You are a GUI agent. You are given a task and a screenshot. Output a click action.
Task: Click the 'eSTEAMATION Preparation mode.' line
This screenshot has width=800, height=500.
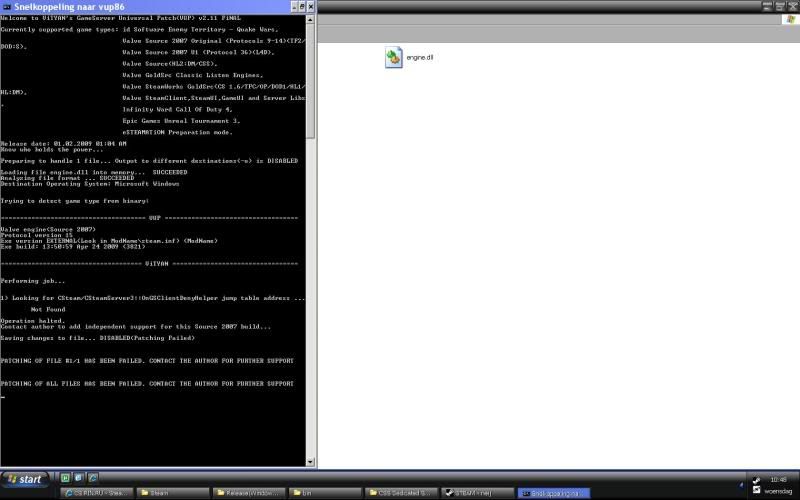[178, 132]
